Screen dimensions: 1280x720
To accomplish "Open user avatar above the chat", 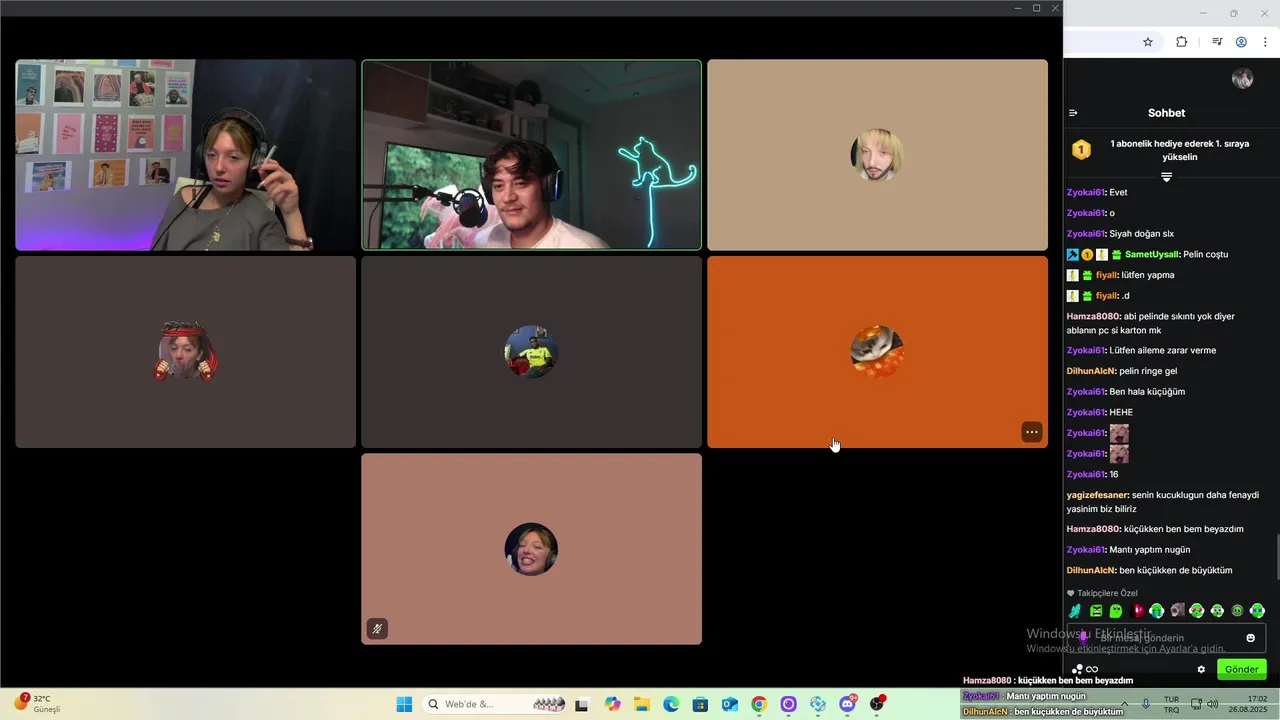I will [1243, 79].
